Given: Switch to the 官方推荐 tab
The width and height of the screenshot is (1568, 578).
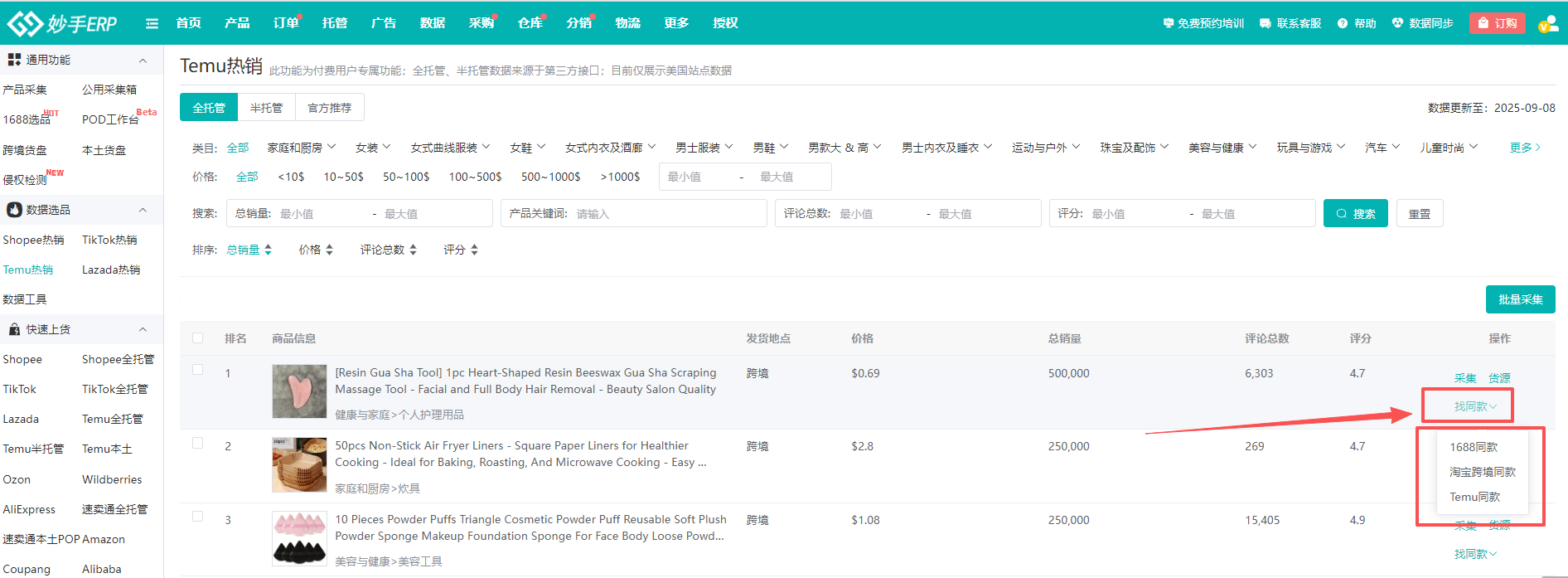Looking at the screenshot, I should click(329, 108).
